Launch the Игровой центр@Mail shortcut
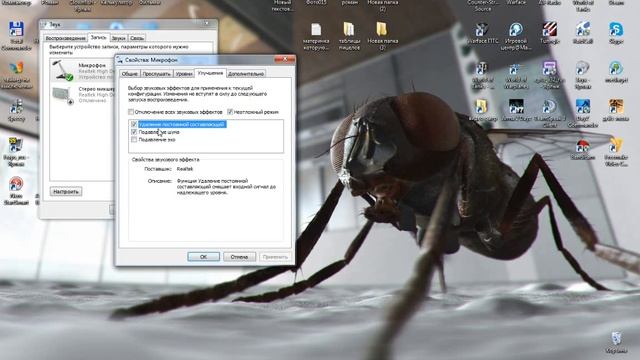This screenshot has width=640, height=360. click(516, 30)
